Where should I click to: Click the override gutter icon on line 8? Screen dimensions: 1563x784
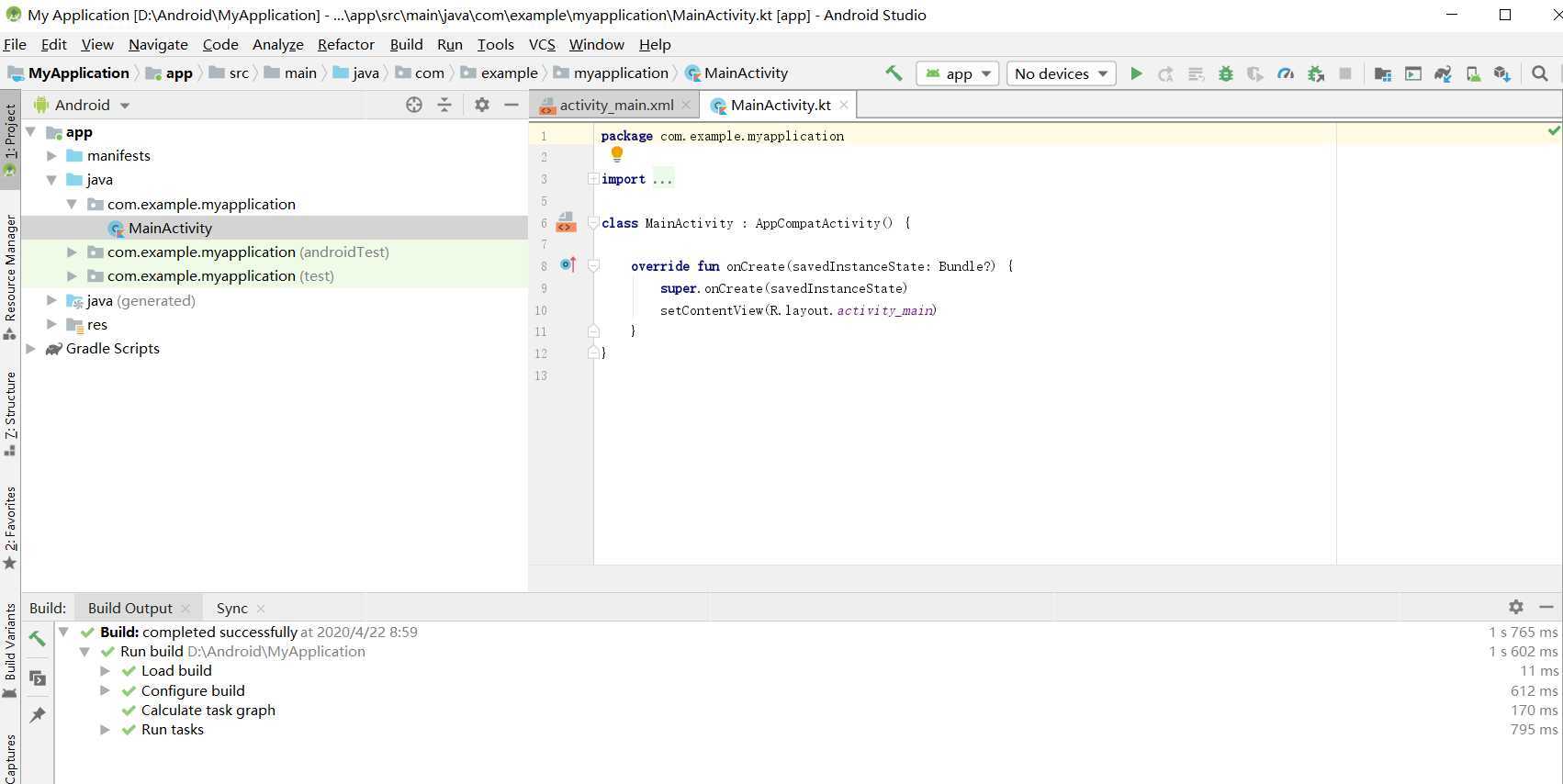[568, 265]
